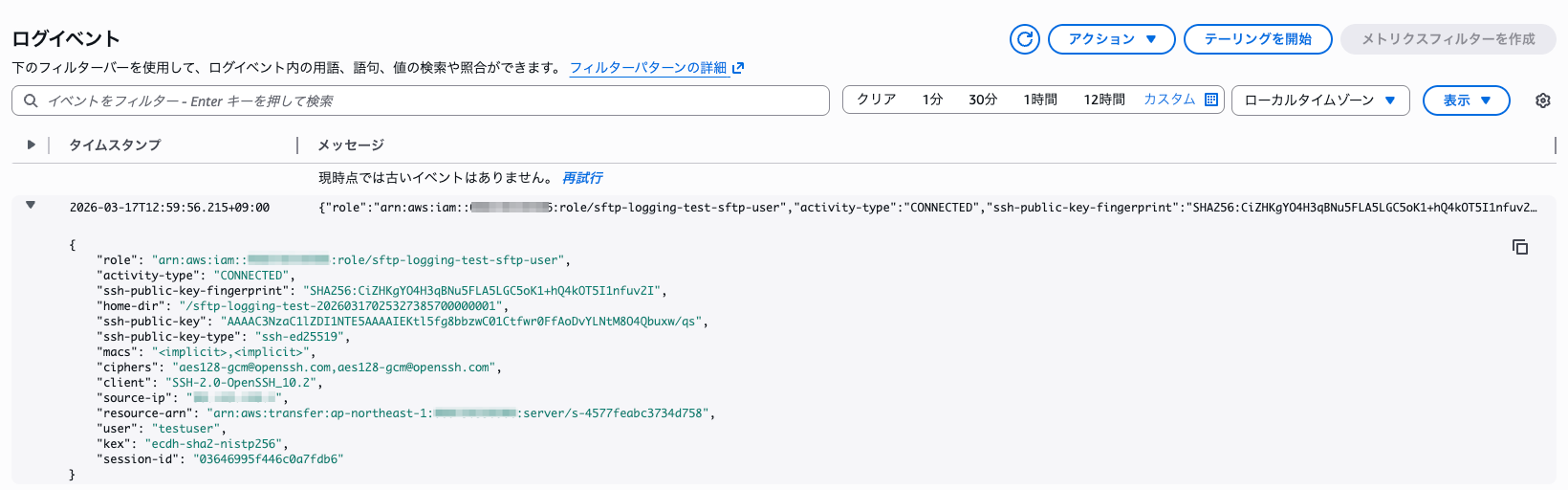
Task: Select the 12時間 time range
Action: click(x=1103, y=100)
